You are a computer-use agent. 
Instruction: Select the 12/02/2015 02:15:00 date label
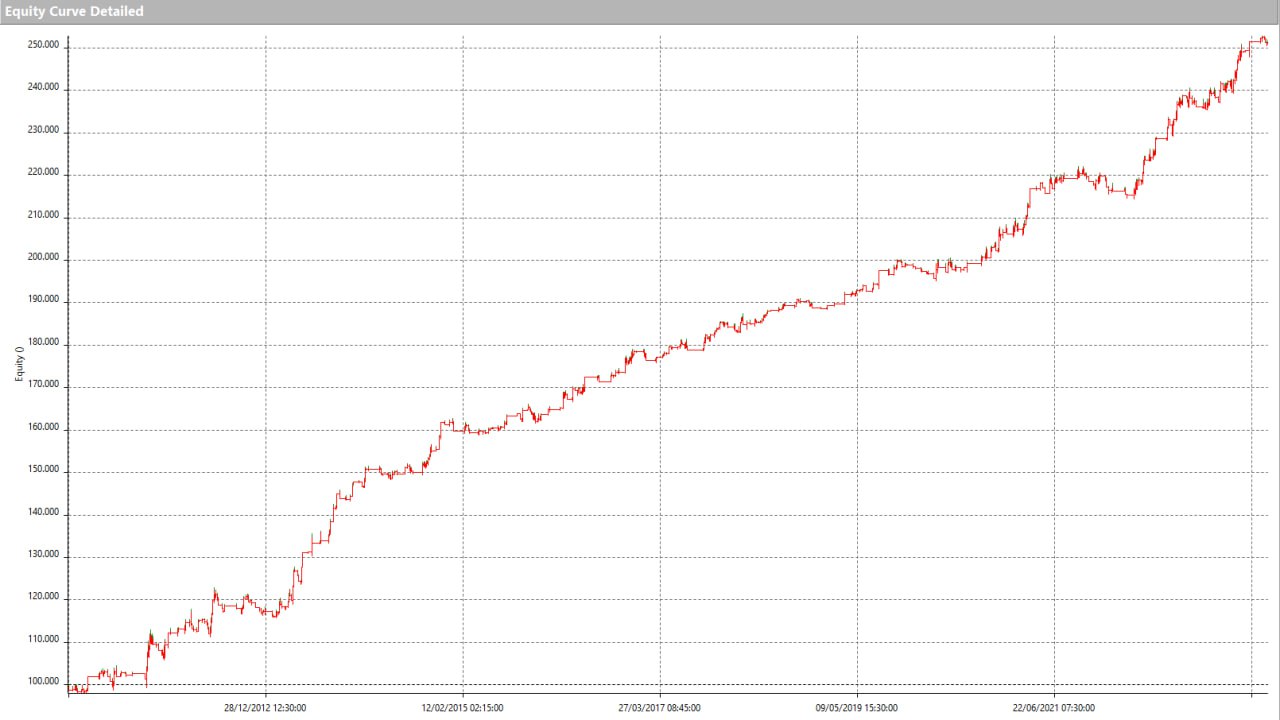462,708
